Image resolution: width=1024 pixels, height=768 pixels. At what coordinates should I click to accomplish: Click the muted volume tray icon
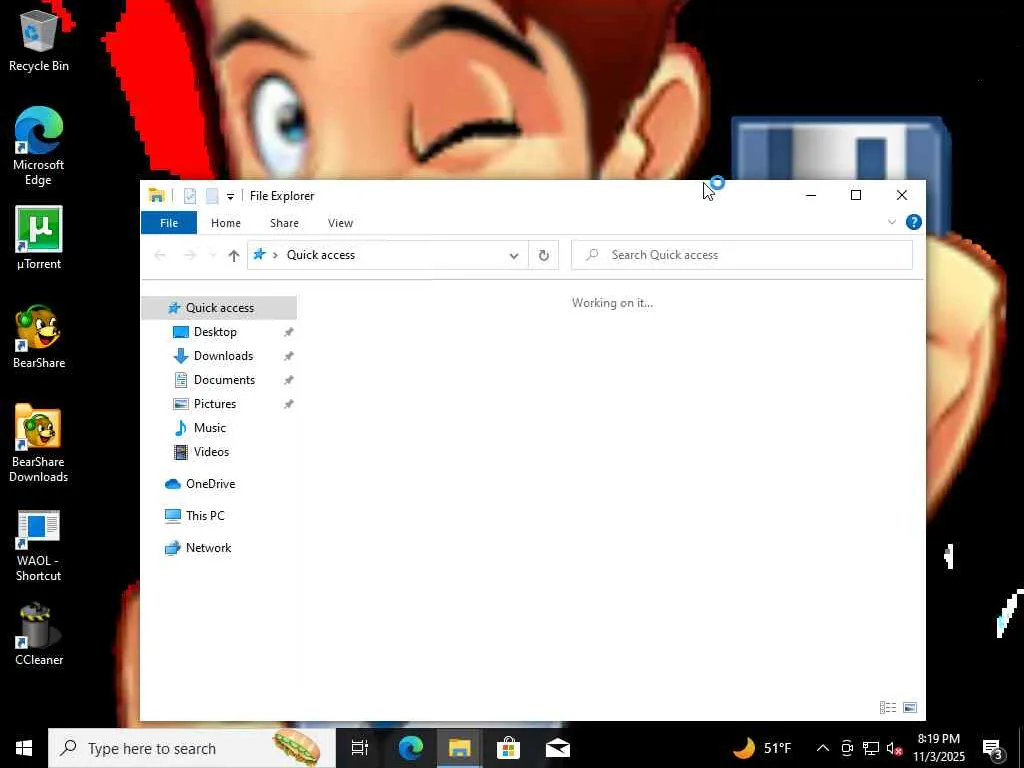click(895, 749)
